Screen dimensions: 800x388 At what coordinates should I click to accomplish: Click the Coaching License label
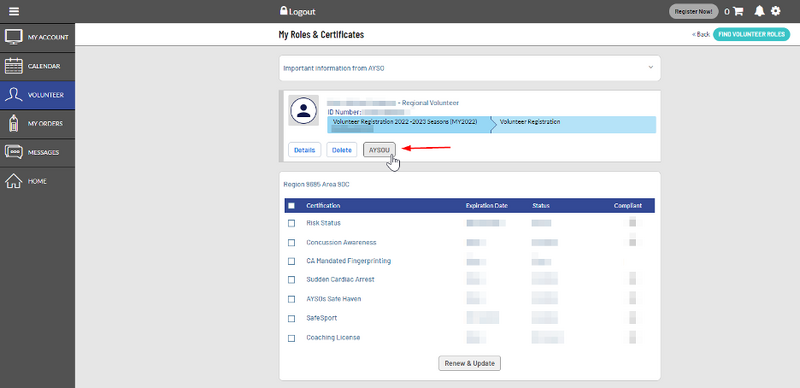(x=333, y=338)
